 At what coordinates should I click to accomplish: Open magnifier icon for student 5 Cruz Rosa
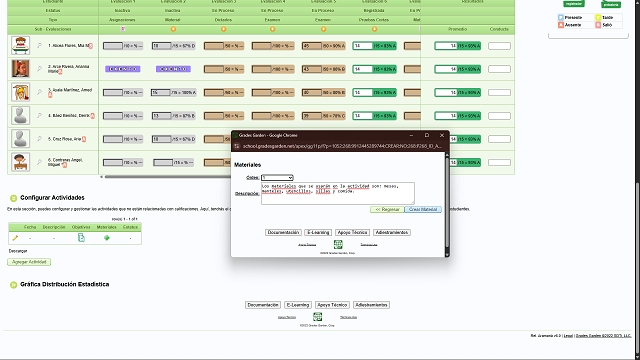pyautogui.click(x=40, y=139)
